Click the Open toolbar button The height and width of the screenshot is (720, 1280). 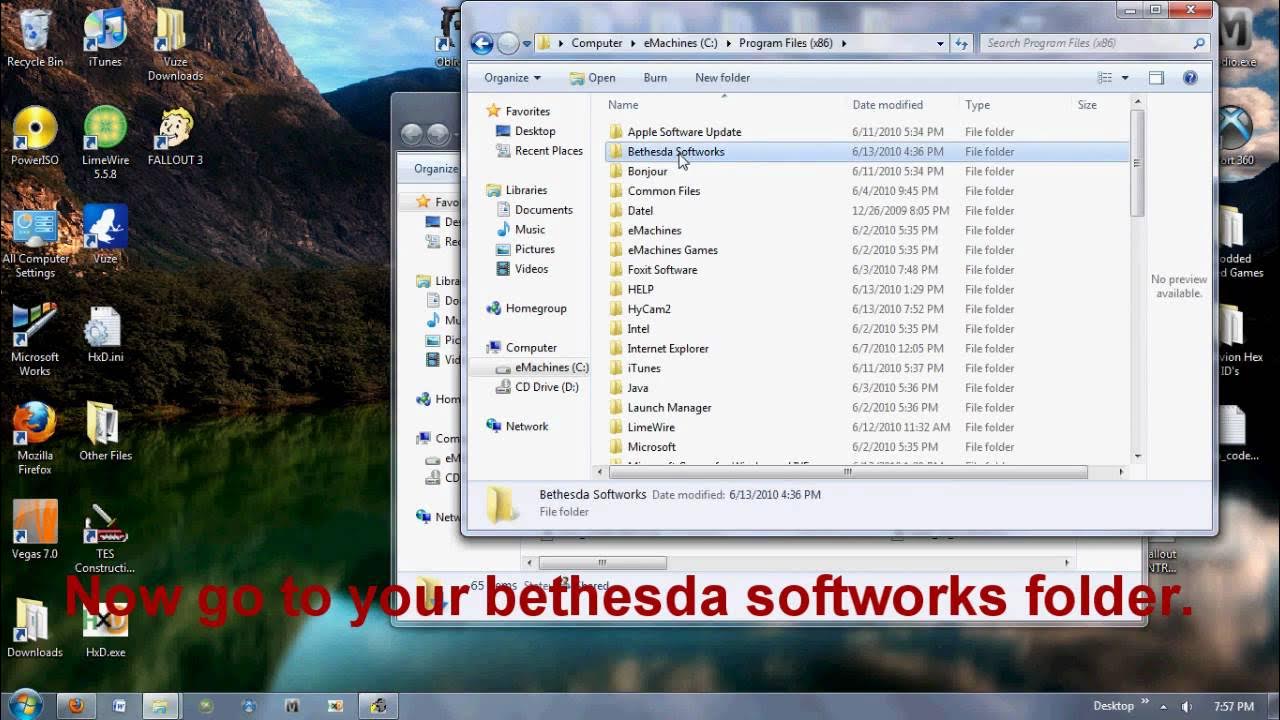coord(592,77)
